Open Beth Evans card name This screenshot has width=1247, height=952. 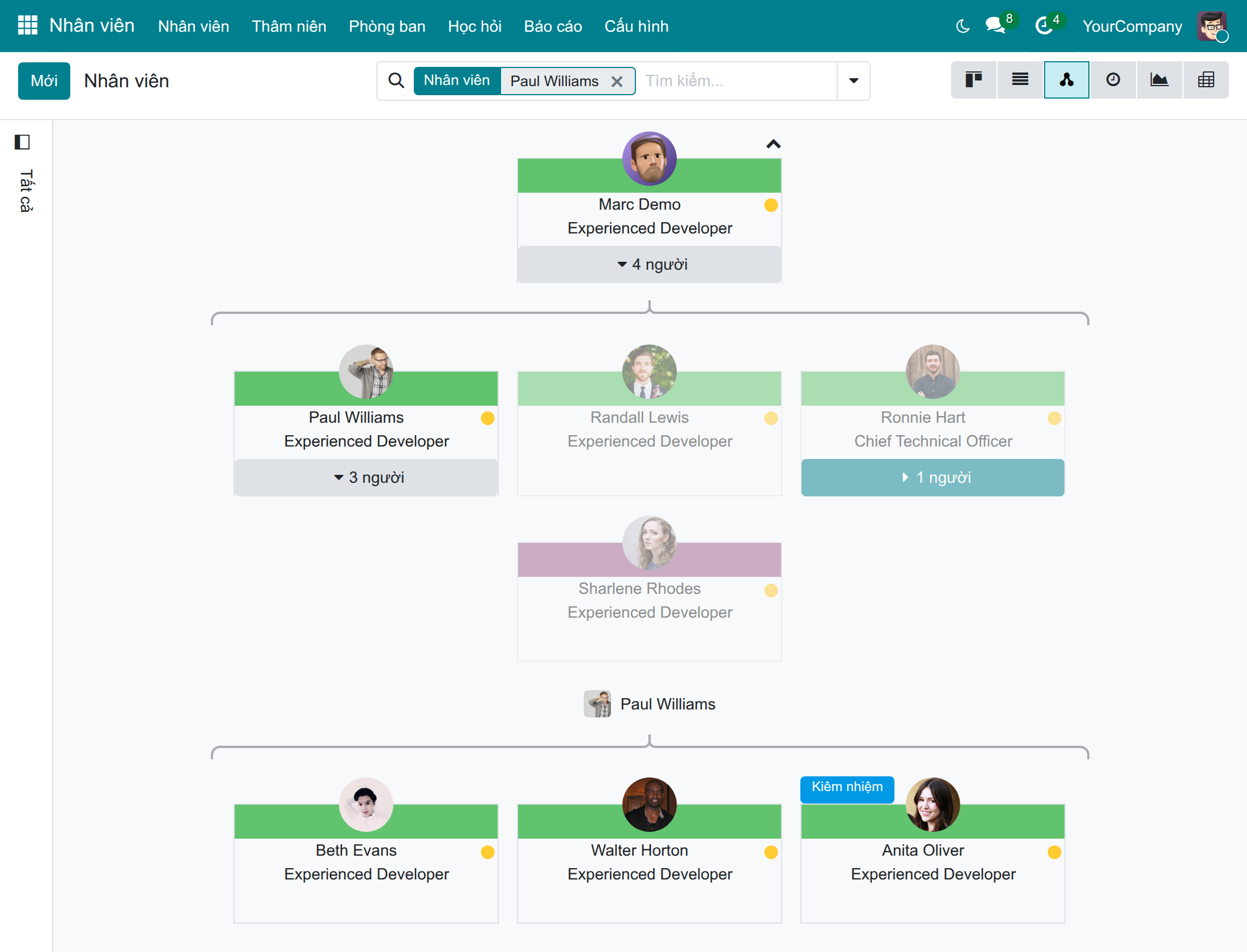[356, 850]
